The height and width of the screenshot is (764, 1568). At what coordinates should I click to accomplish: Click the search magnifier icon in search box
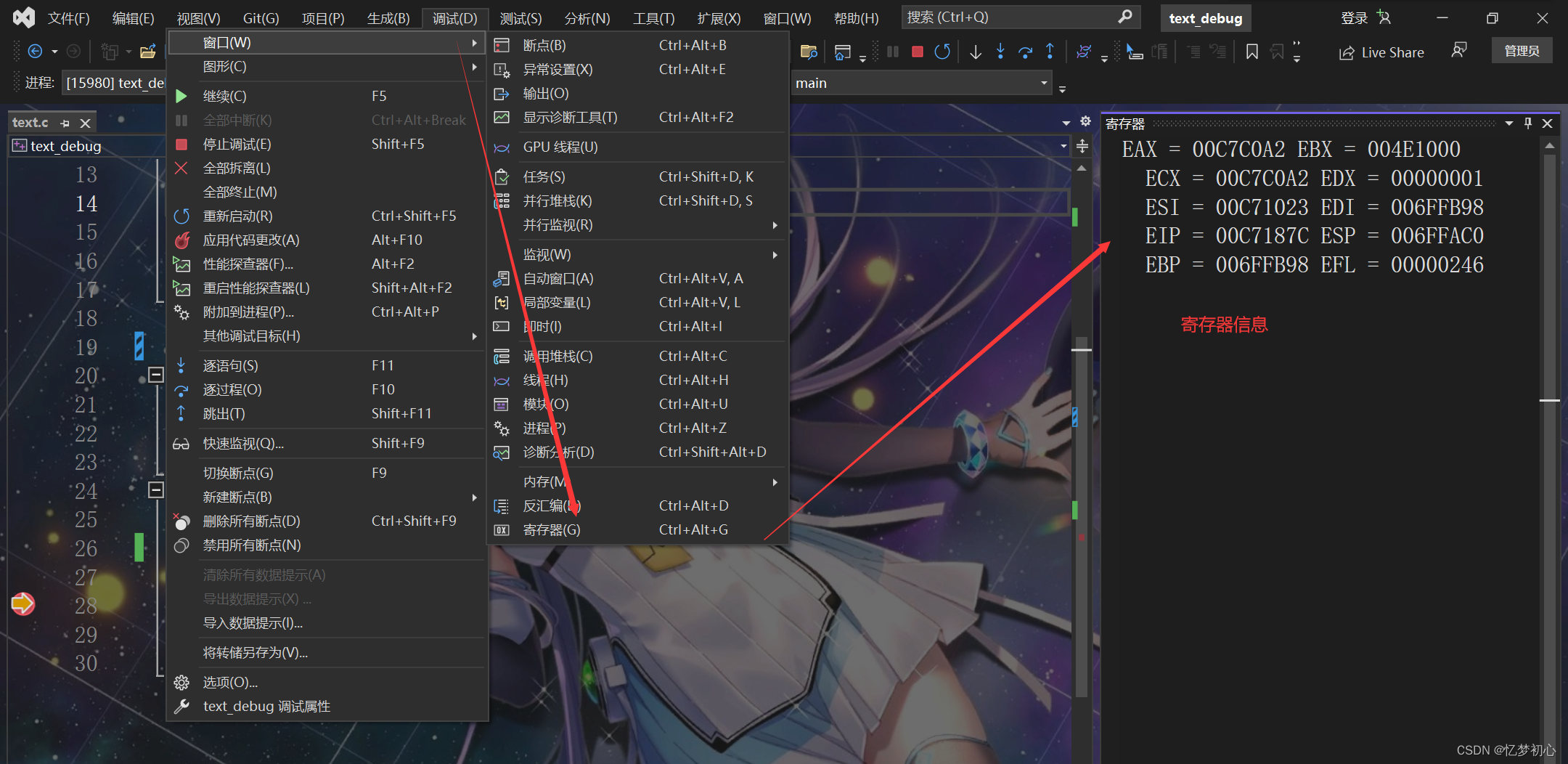(x=1124, y=16)
